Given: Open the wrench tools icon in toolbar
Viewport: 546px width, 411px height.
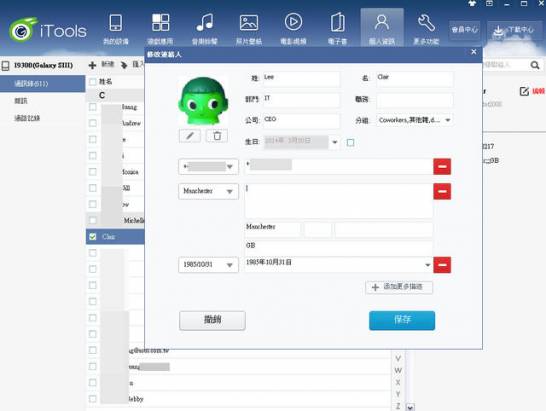Looking at the screenshot, I should click(426, 29).
